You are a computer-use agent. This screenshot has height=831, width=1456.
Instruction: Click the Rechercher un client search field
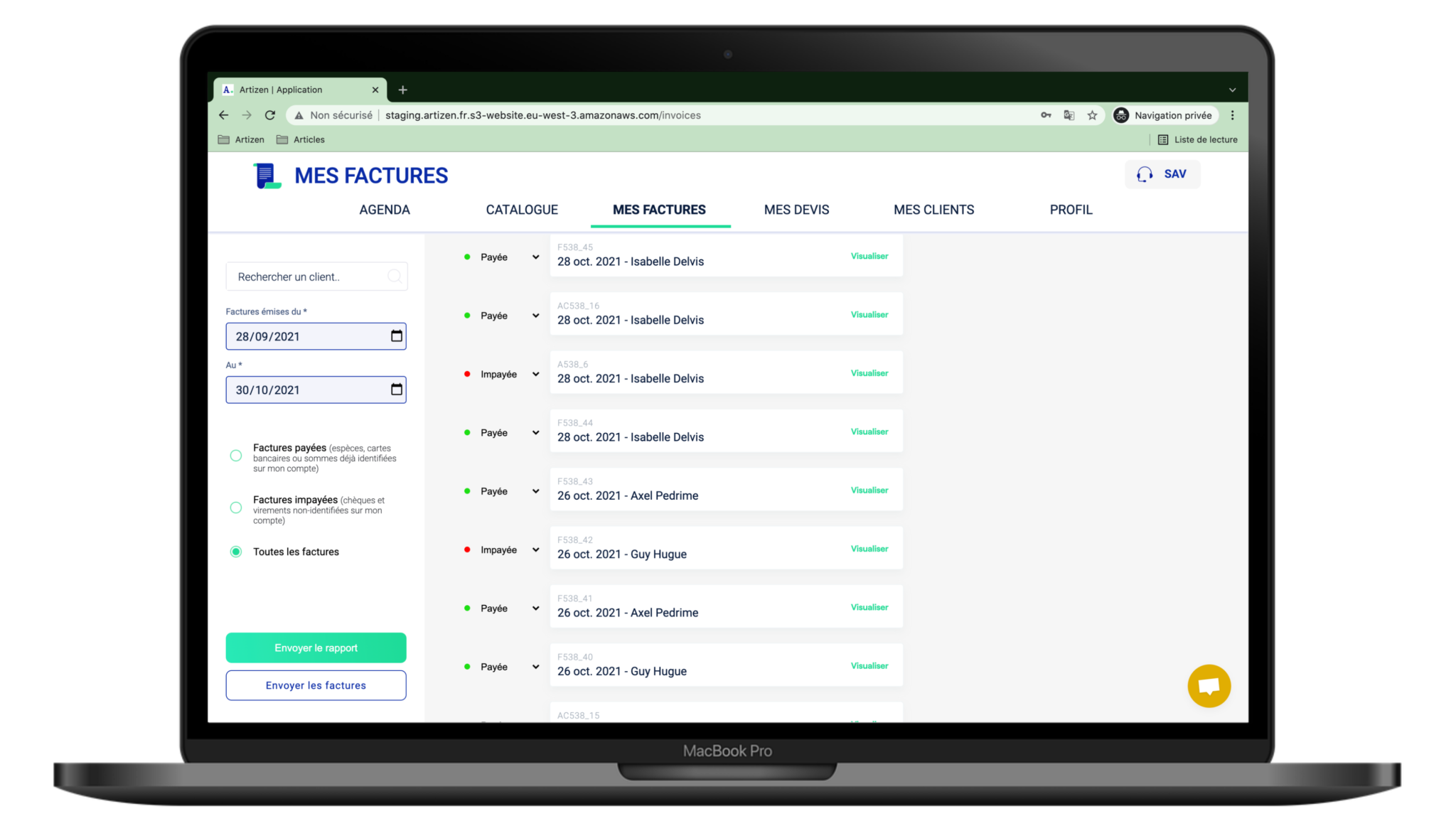pyautogui.click(x=316, y=277)
